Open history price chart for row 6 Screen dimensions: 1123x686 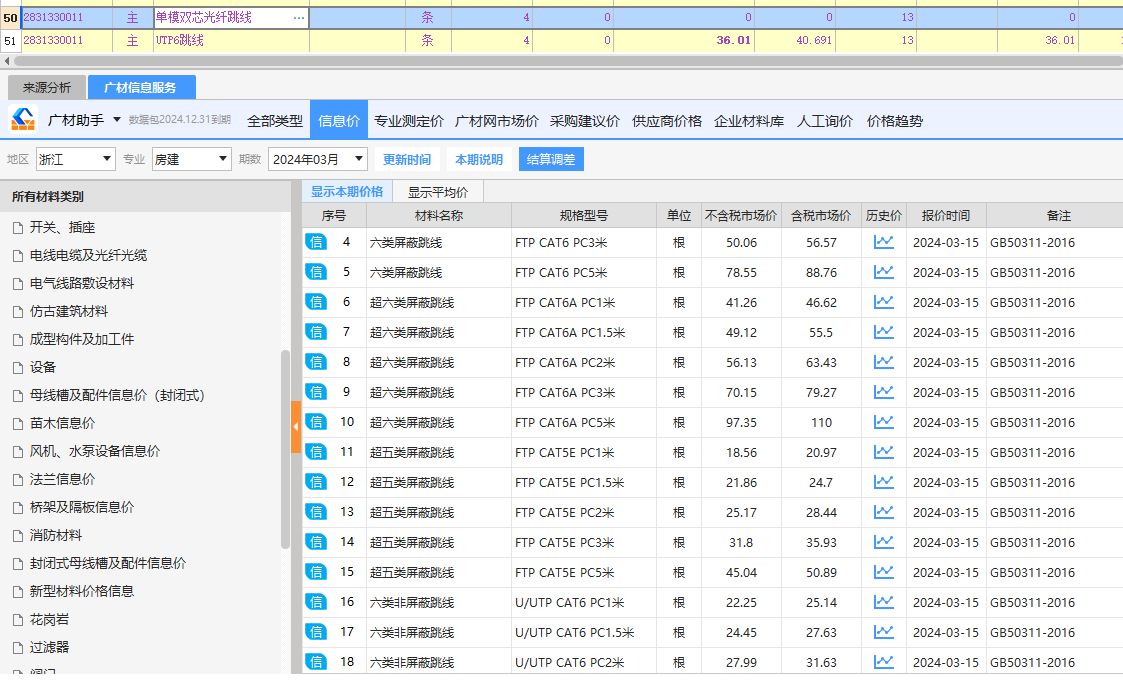tap(883, 302)
